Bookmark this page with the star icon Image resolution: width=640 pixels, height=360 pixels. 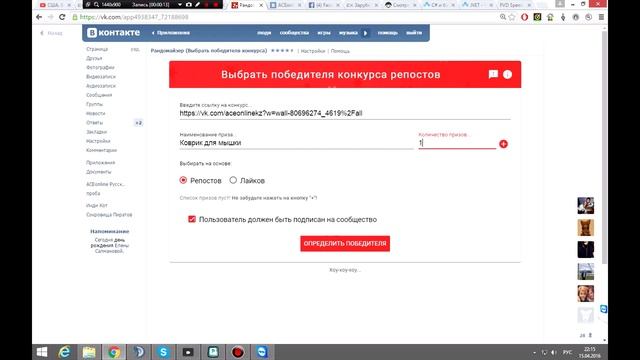point(512,17)
